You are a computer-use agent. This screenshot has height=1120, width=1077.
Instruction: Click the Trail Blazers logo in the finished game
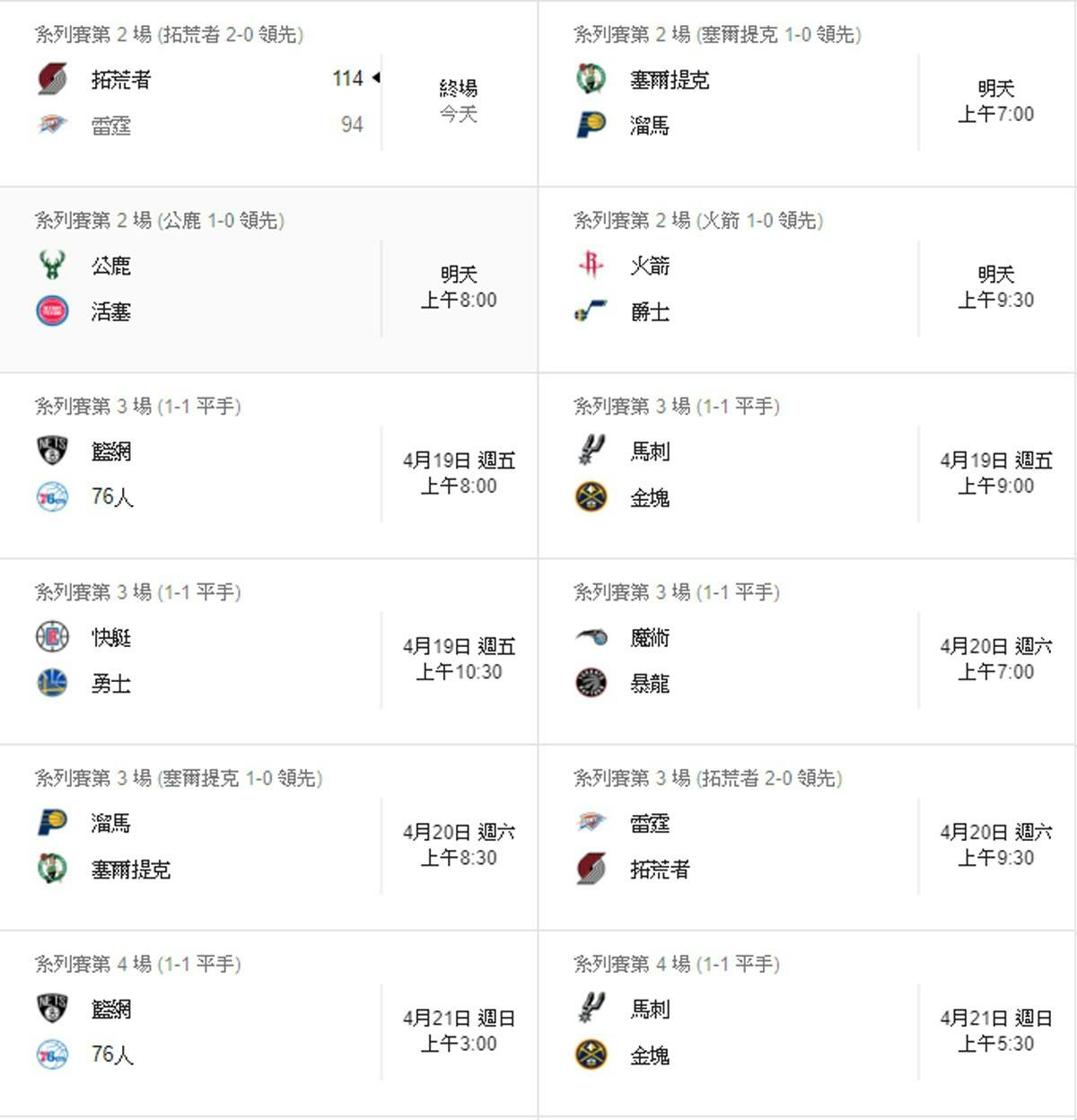coord(52,79)
